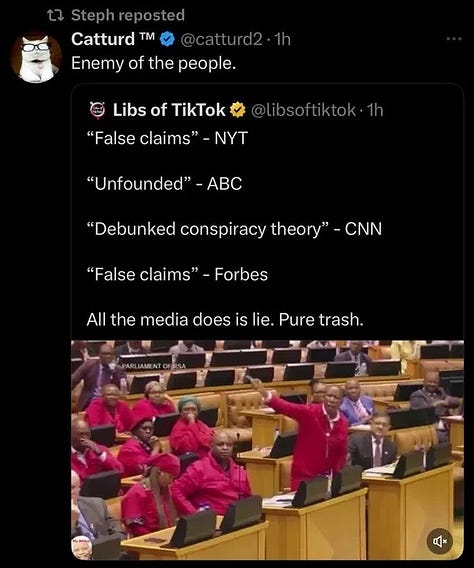
Task: Click the small avatar in the video corner
Action: 81,549
